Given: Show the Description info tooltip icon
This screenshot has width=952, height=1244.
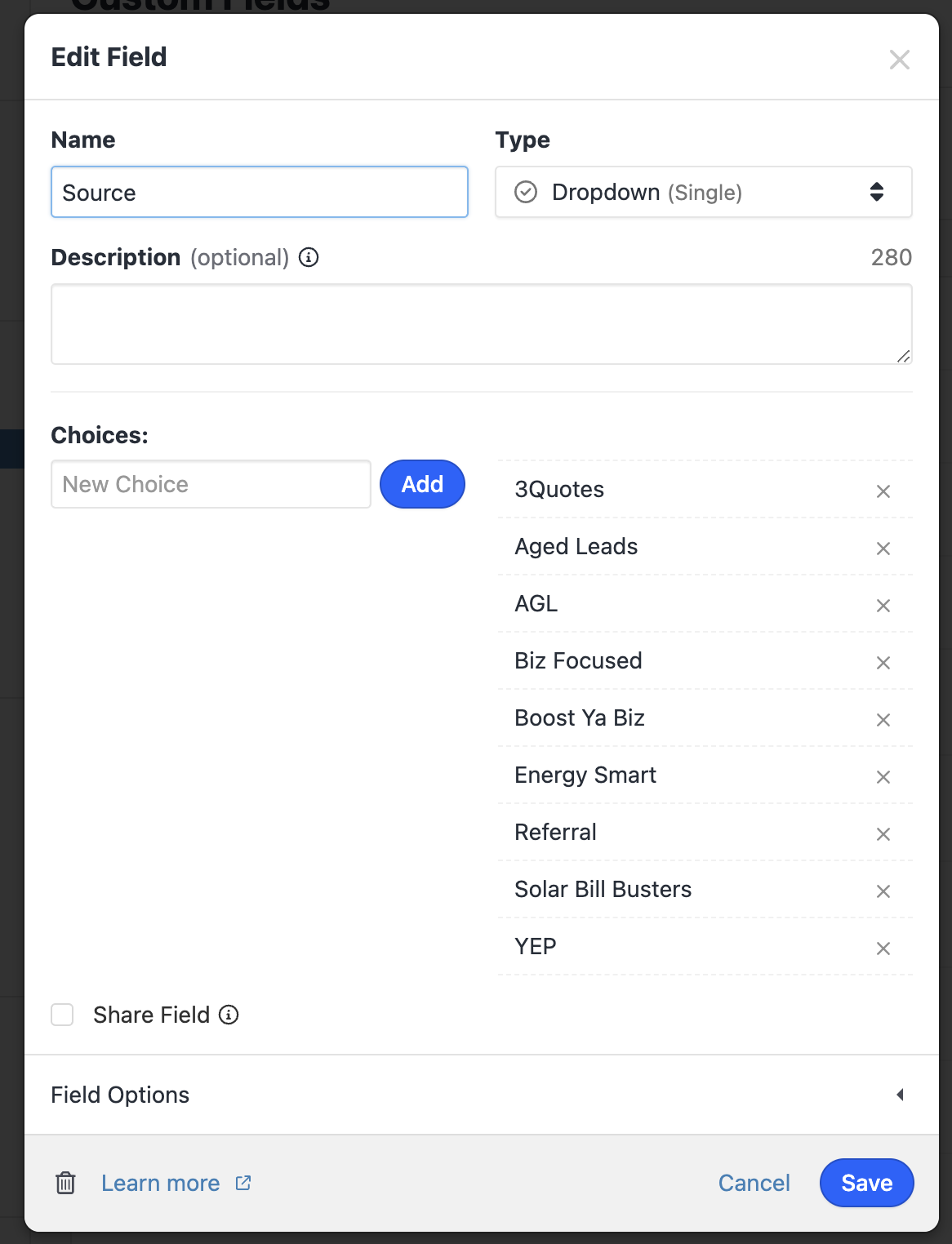Looking at the screenshot, I should [309, 258].
